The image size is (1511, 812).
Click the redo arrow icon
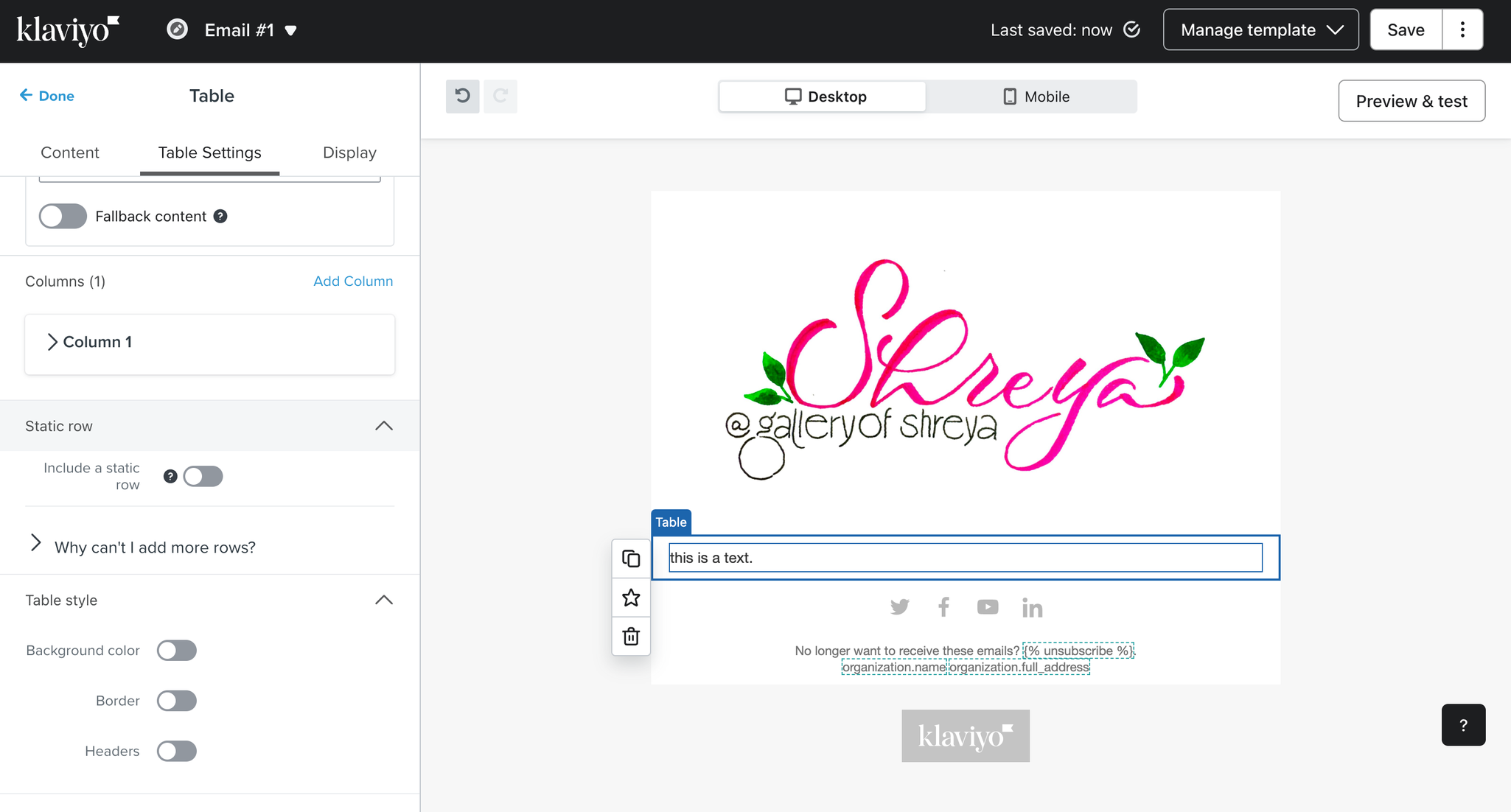tap(500, 97)
